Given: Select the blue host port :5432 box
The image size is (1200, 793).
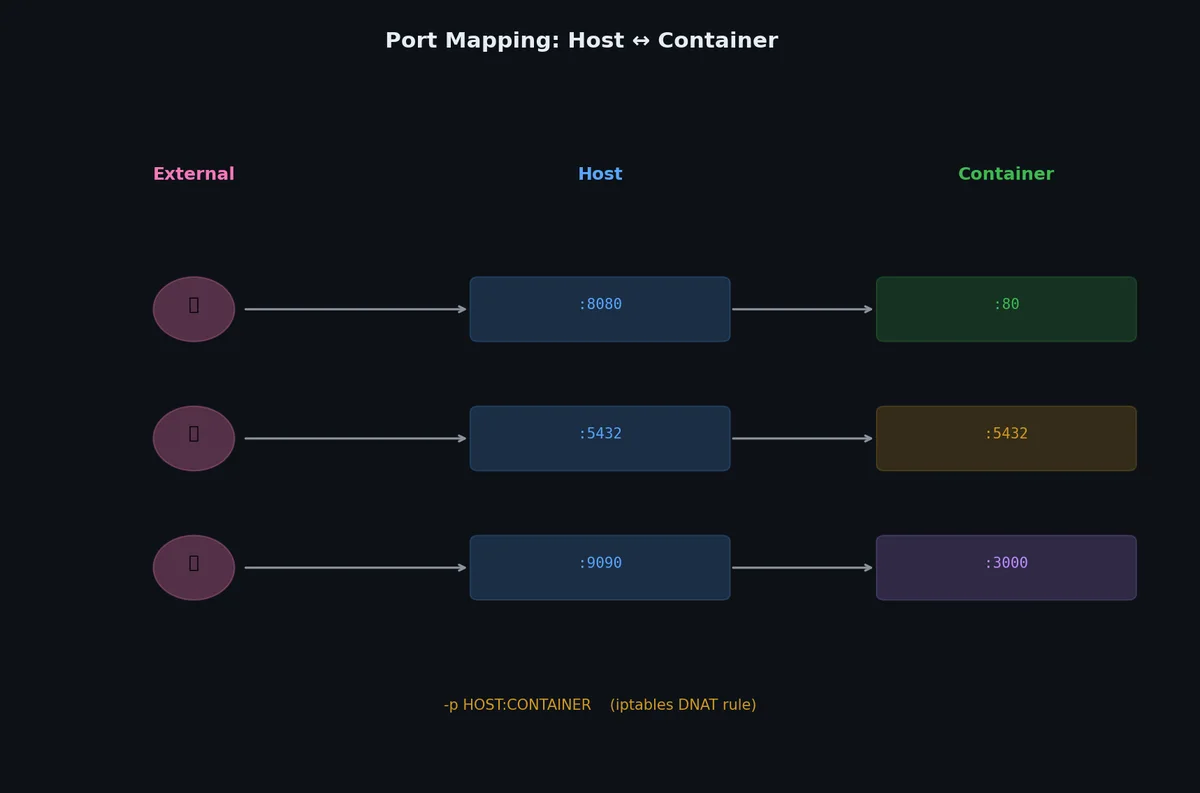Looking at the screenshot, I should (600, 438).
